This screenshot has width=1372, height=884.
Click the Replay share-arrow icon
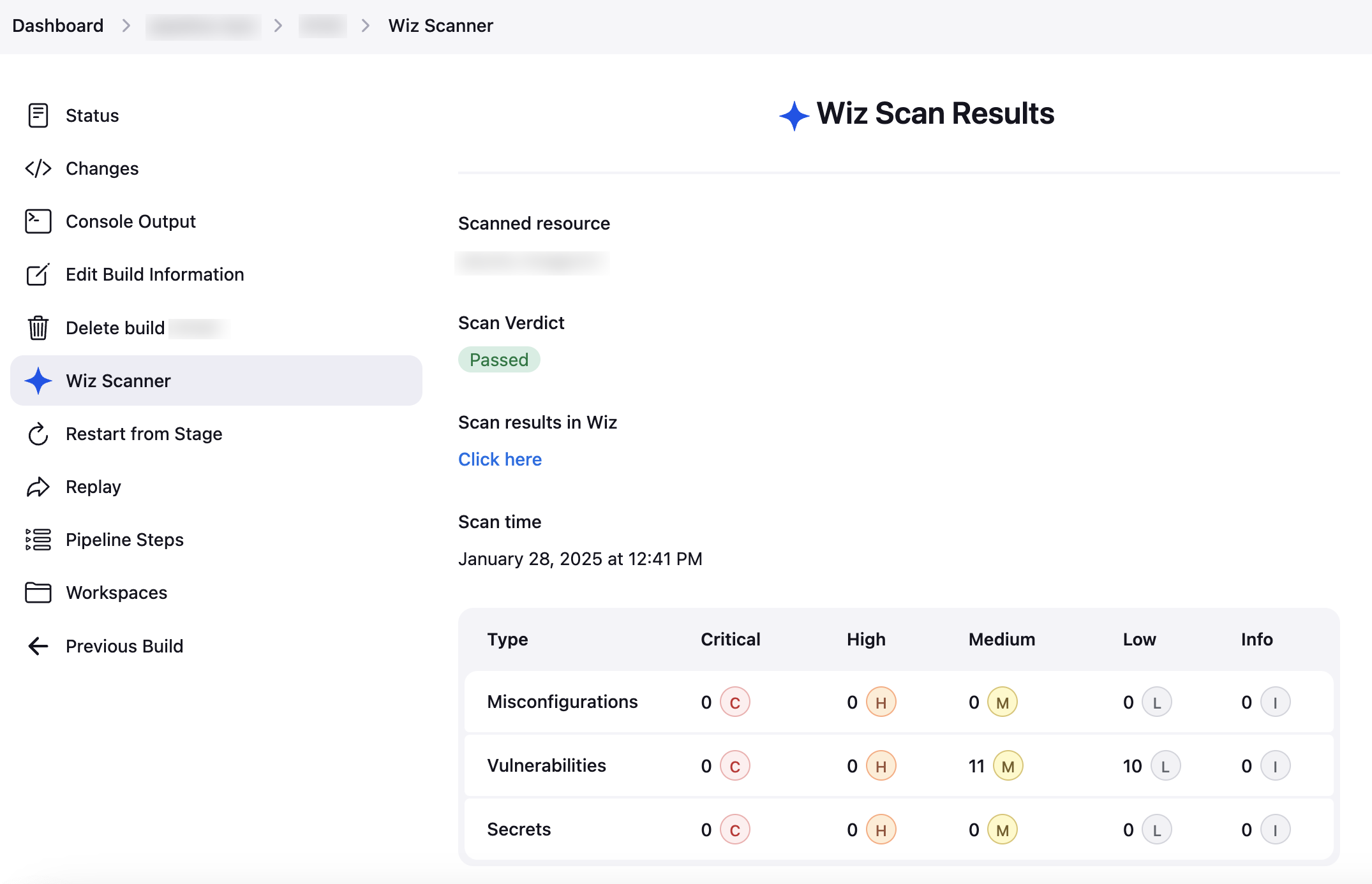point(38,487)
